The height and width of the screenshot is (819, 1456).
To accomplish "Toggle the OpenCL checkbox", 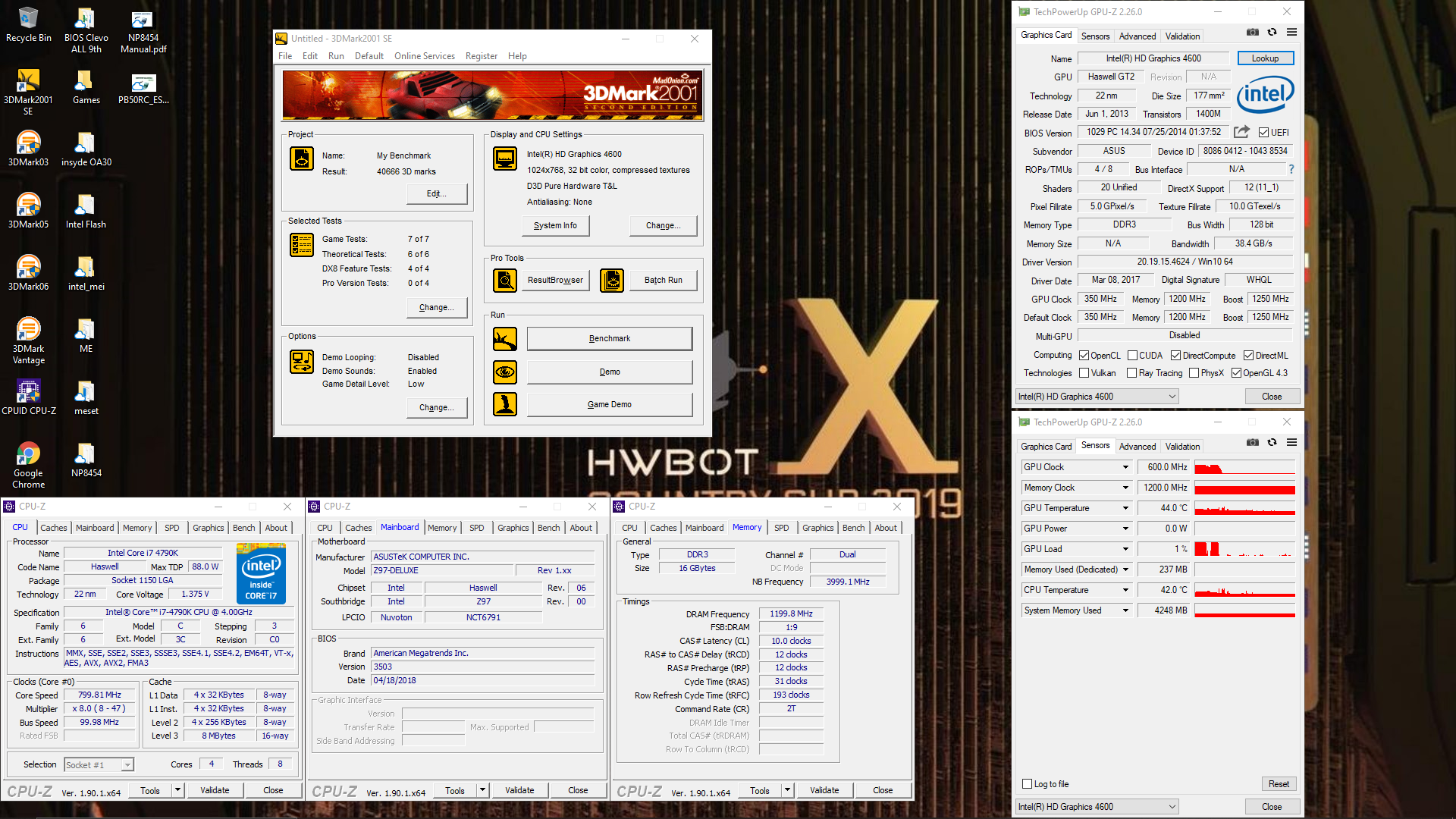I will (x=1084, y=356).
